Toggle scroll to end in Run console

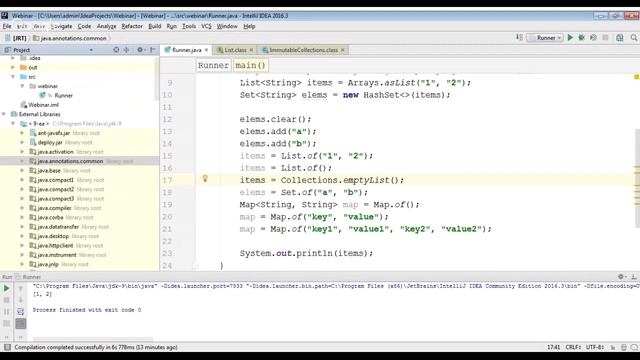[20, 324]
